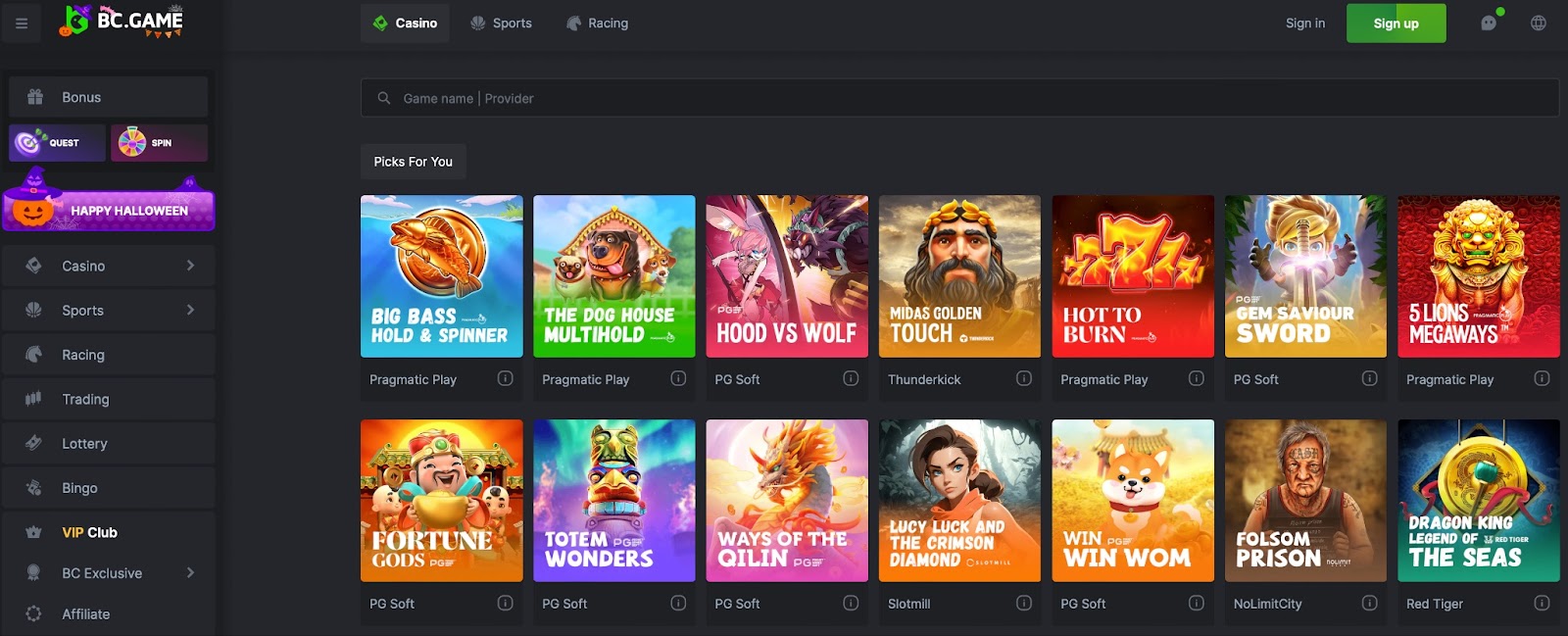This screenshot has height=636, width=1568.
Task: Open 5 Lions Megaways game thumbnail
Action: (1479, 276)
